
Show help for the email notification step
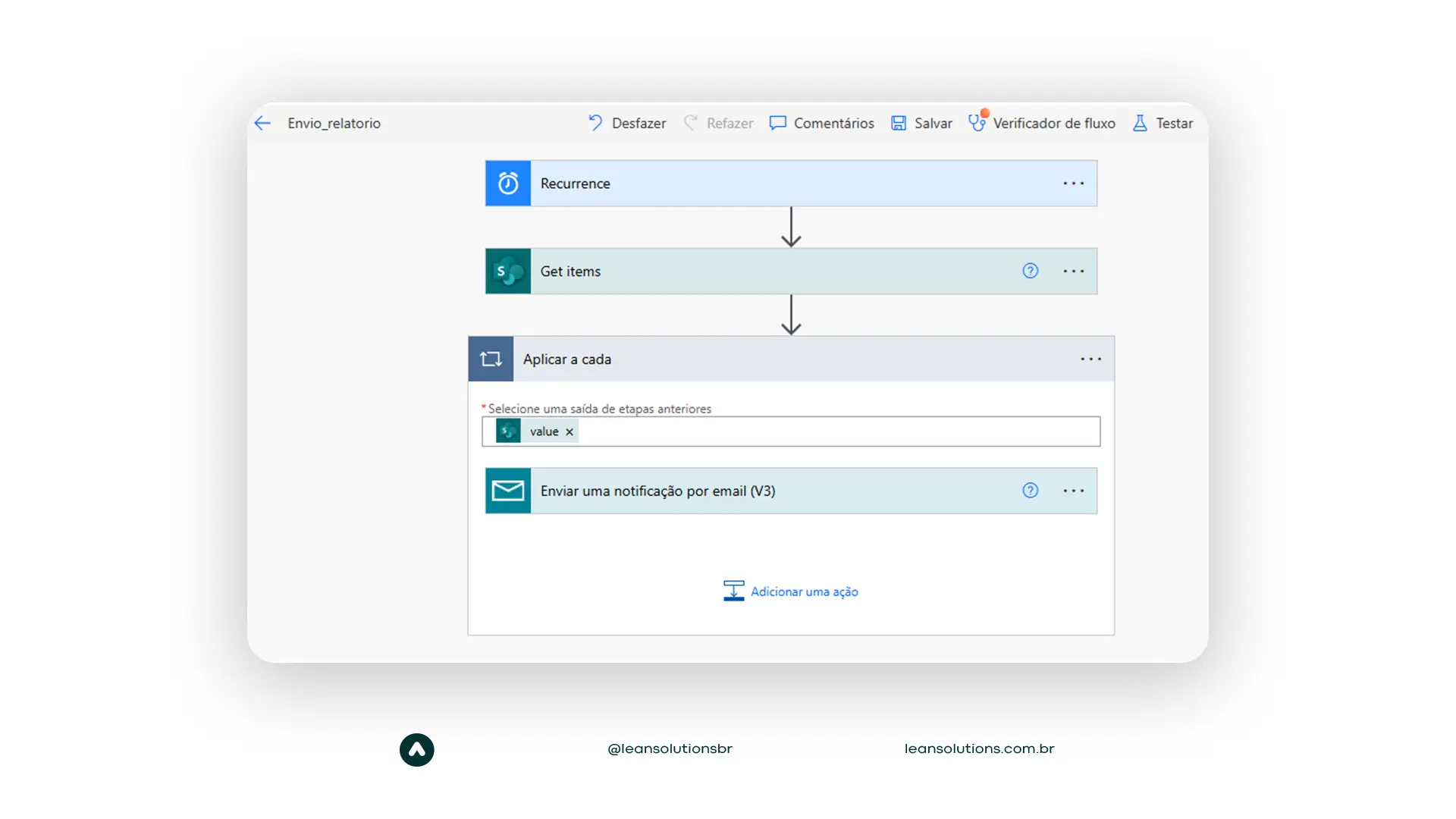coord(1030,491)
